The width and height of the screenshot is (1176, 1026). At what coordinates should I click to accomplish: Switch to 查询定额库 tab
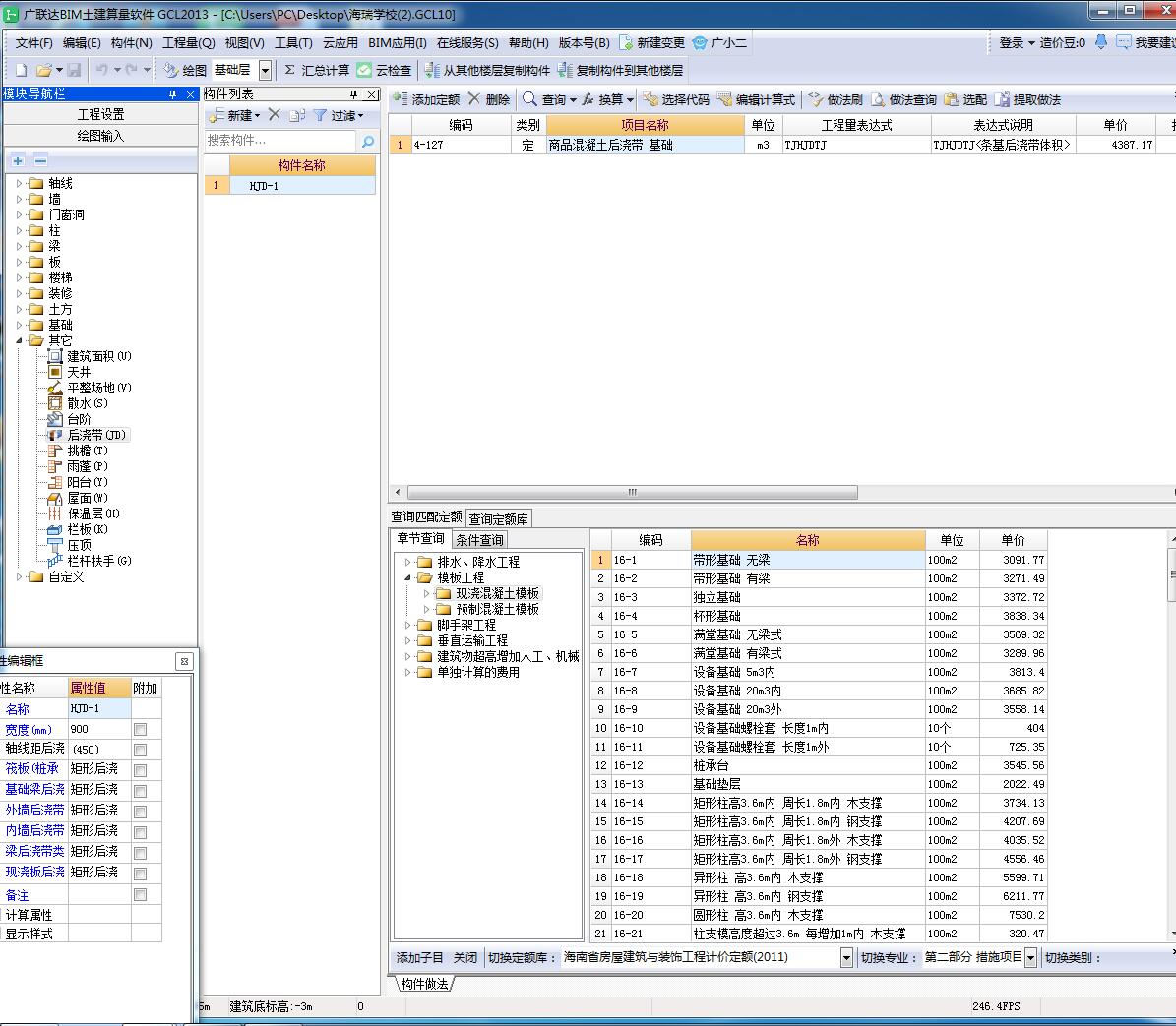[x=498, y=518]
